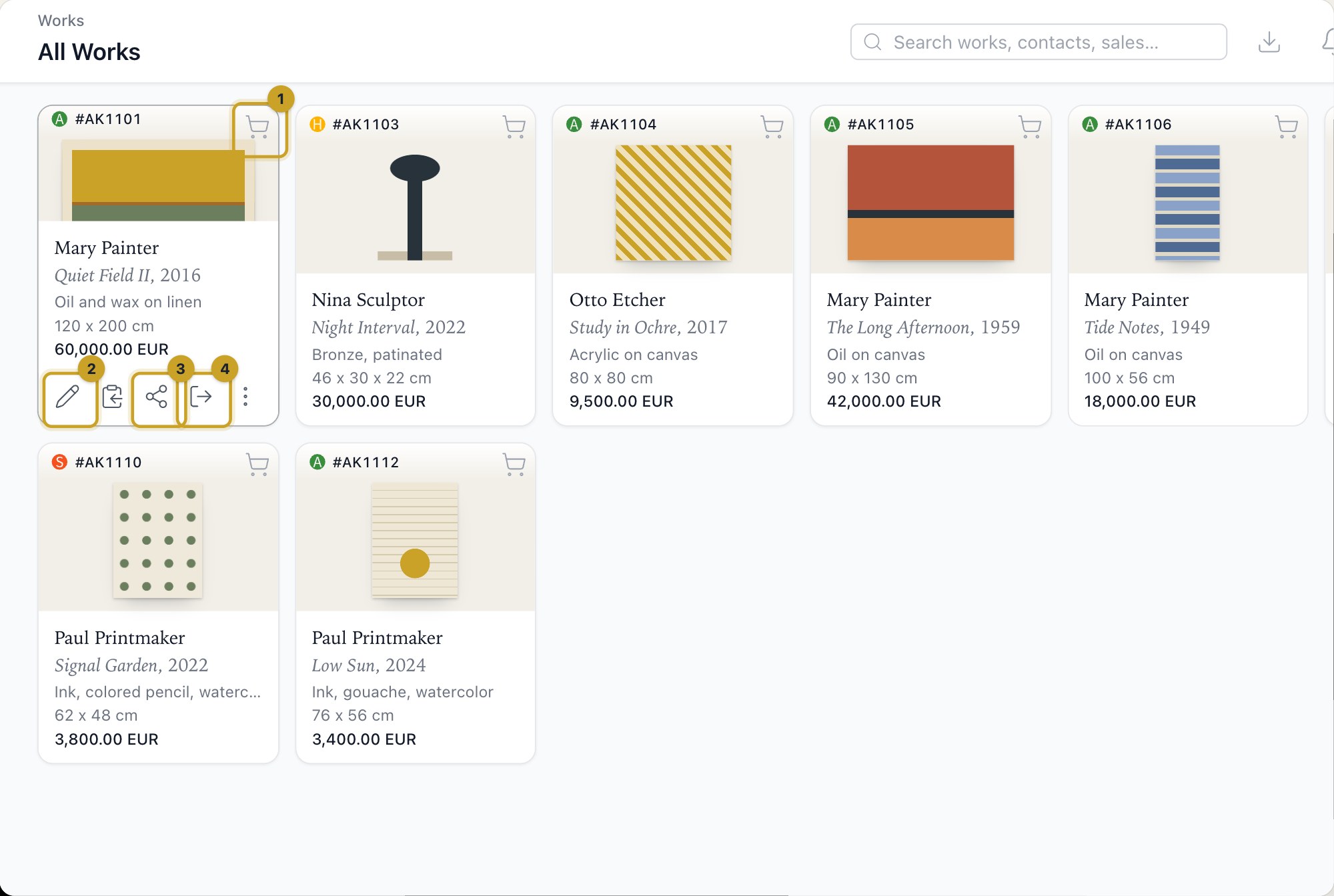Click title Signal Garden, 2022
1334x896 pixels.
tap(131, 665)
